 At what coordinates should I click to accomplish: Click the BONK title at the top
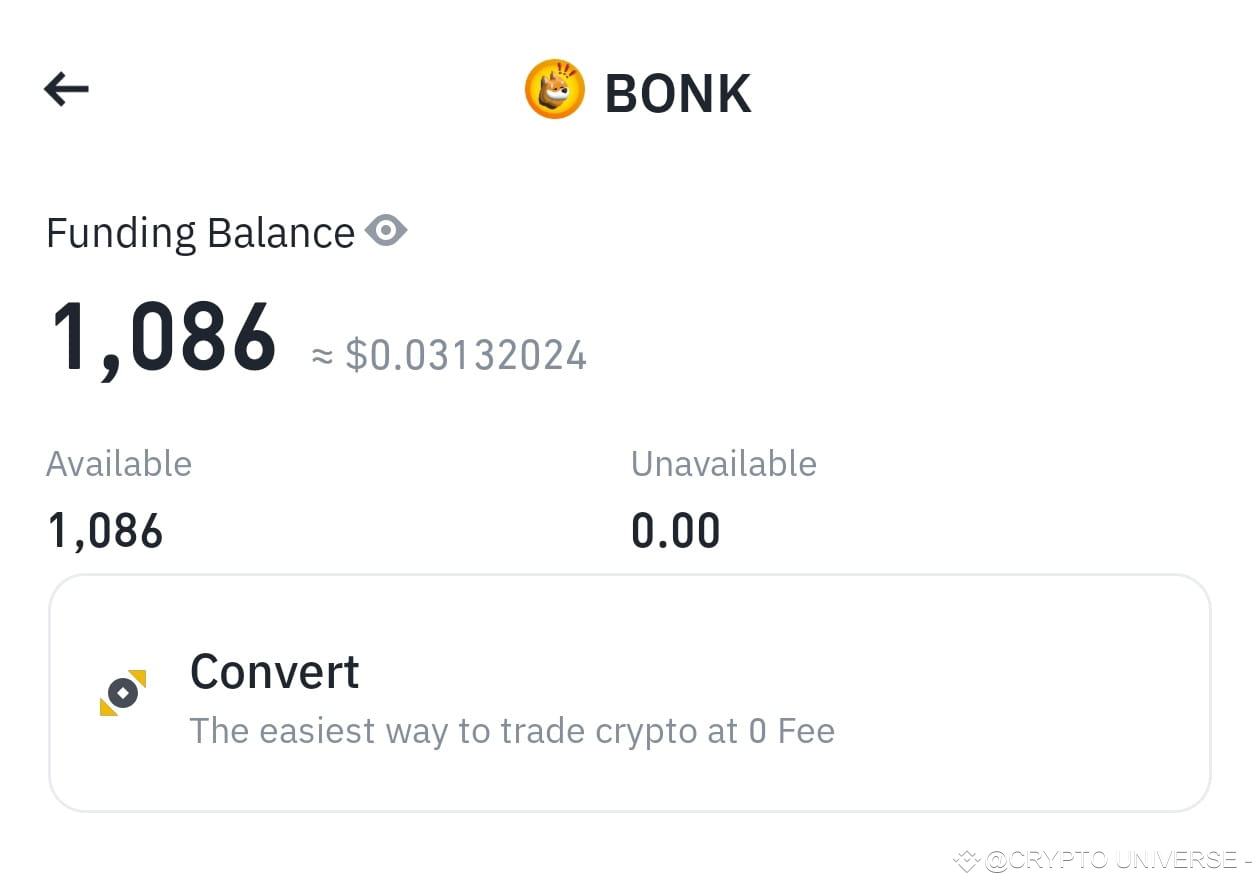coord(678,91)
